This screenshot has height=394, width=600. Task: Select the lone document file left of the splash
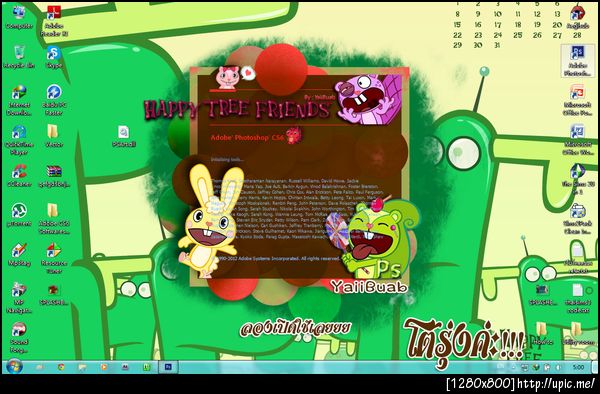[x=124, y=136]
